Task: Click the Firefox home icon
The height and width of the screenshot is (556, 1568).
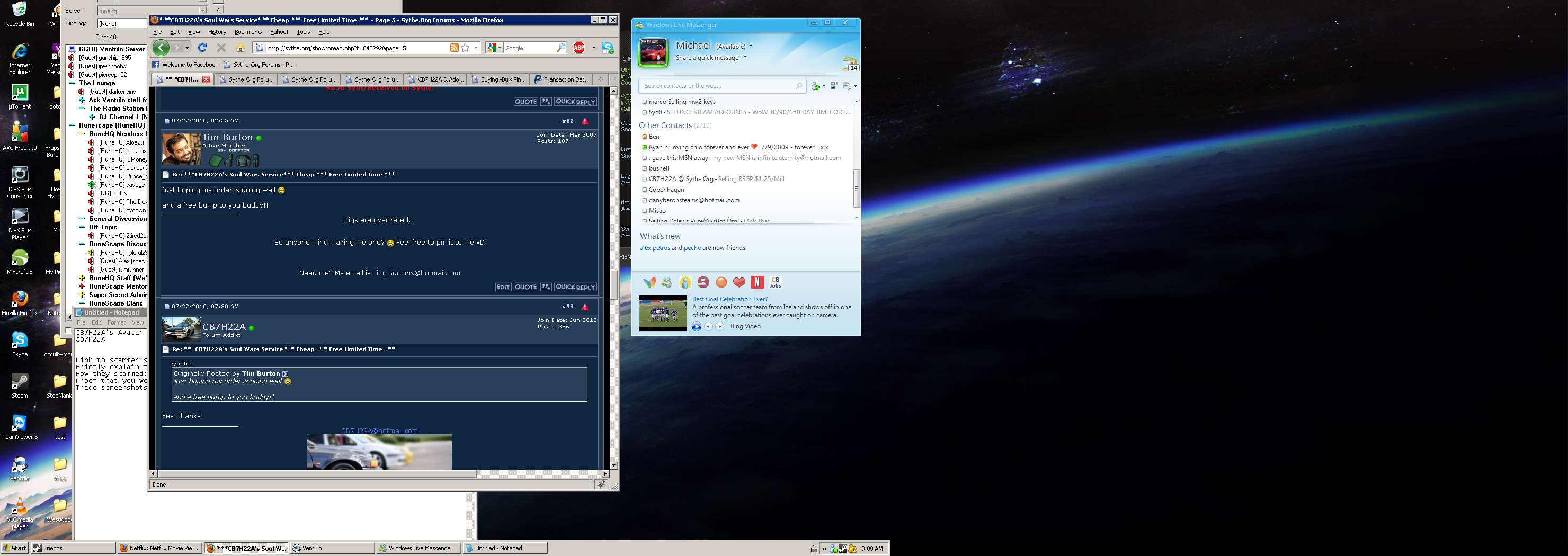Action: click(x=240, y=48)
